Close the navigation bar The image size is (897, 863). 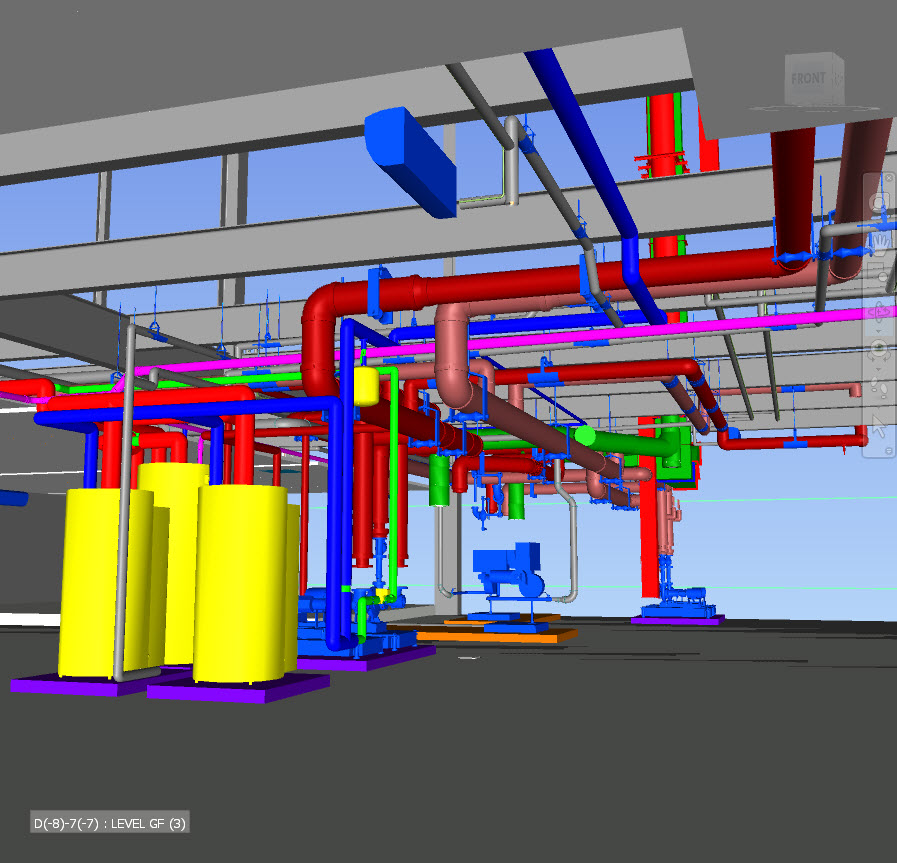coord(889,178)
